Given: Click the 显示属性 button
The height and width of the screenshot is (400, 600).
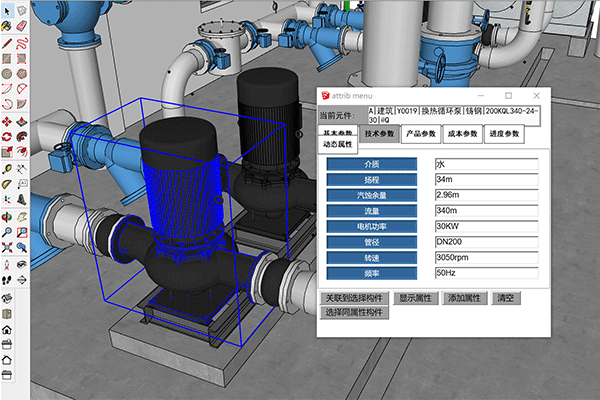Looking at the screenshot, I should [x=415, y=298].
